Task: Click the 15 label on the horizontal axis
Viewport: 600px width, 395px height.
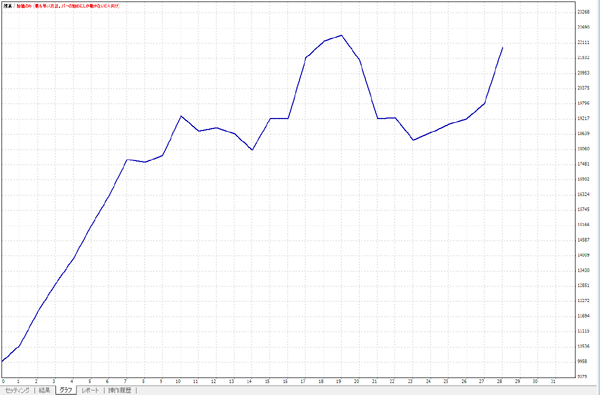Action: tap(267, 381)
